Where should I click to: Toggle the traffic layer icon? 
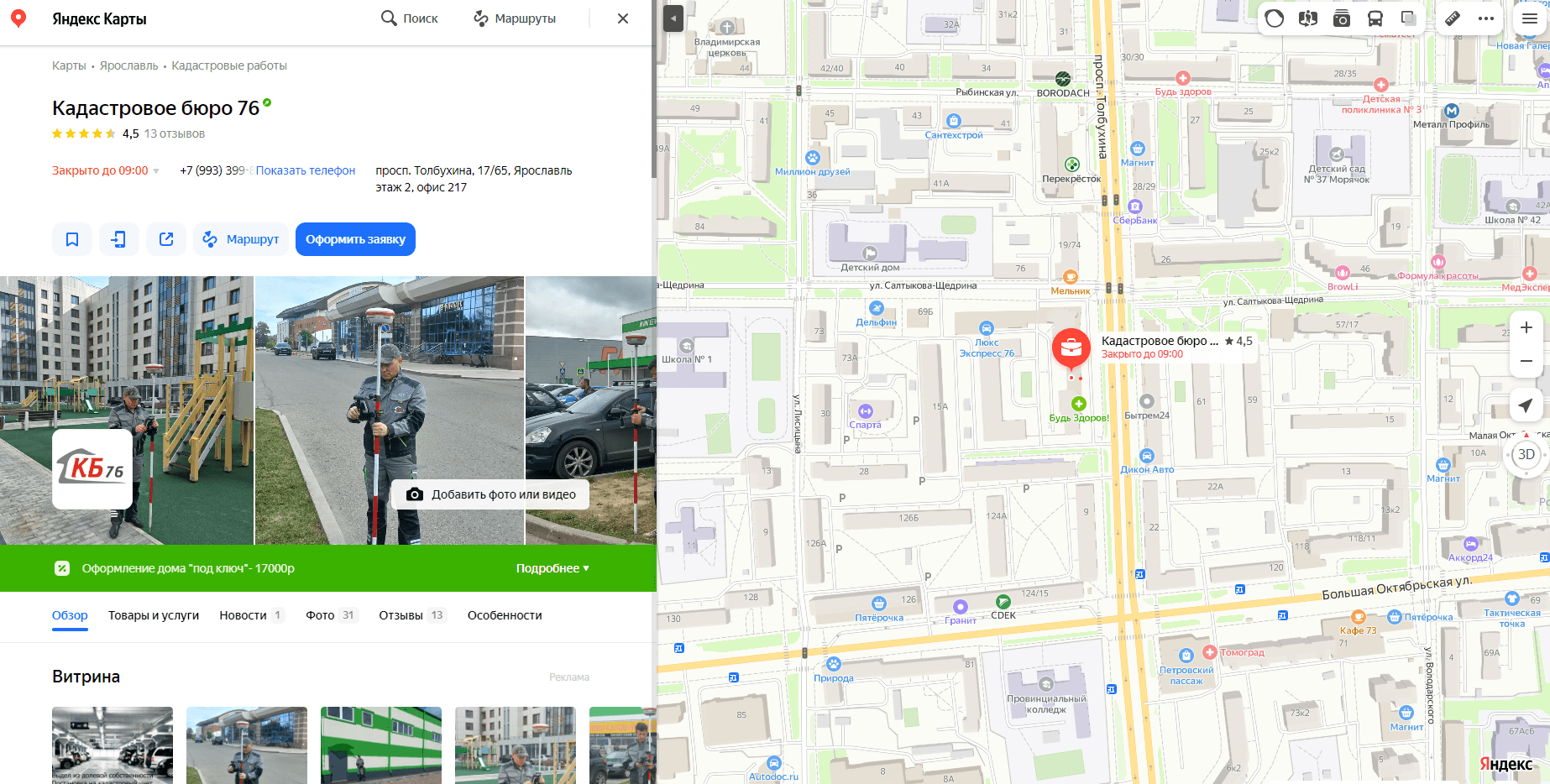1275,18
